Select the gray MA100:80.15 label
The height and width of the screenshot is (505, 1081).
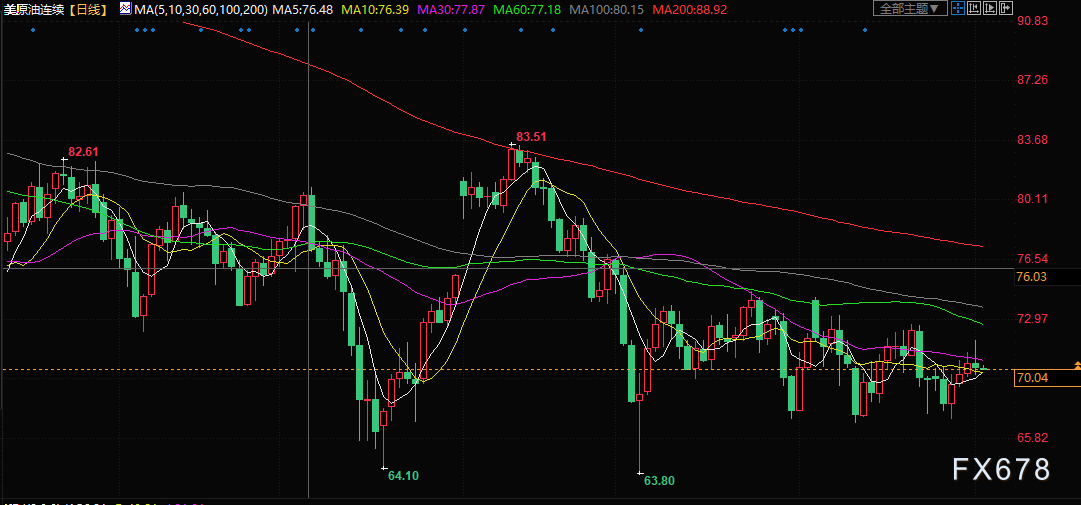tap(607, 9)
